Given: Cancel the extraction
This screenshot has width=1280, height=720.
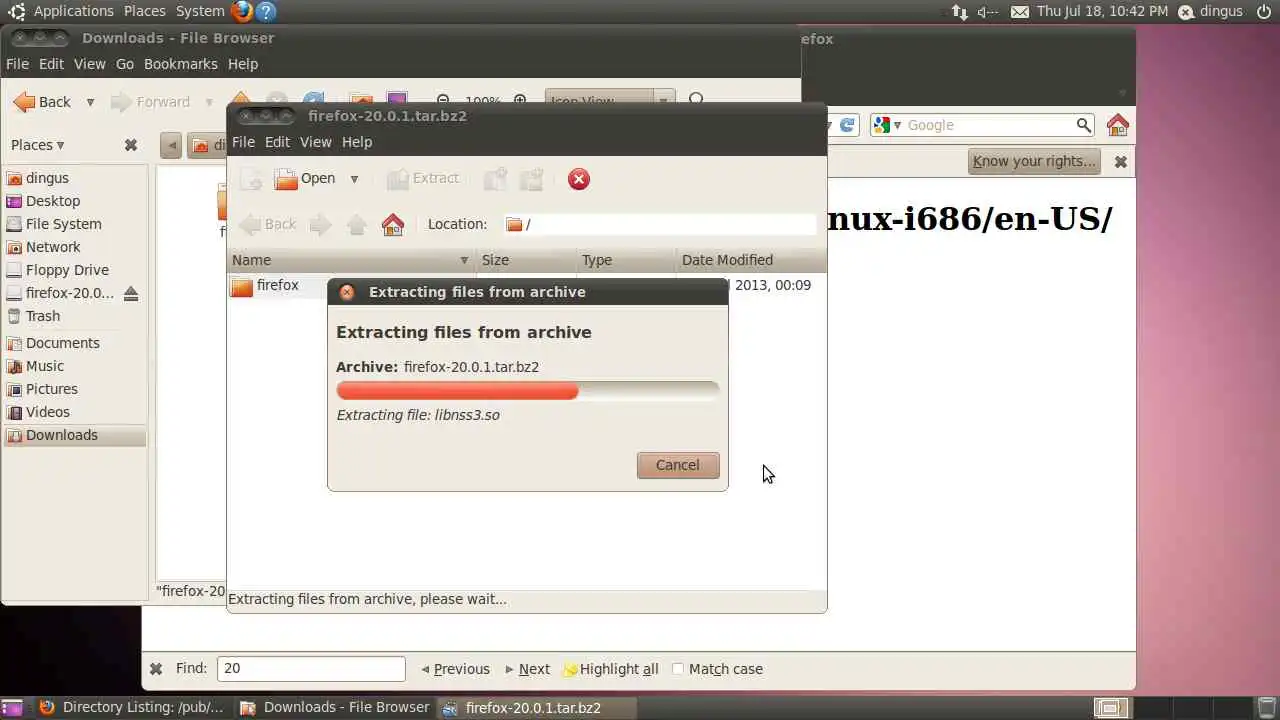Looking at the screenshot, I should 678,465.
